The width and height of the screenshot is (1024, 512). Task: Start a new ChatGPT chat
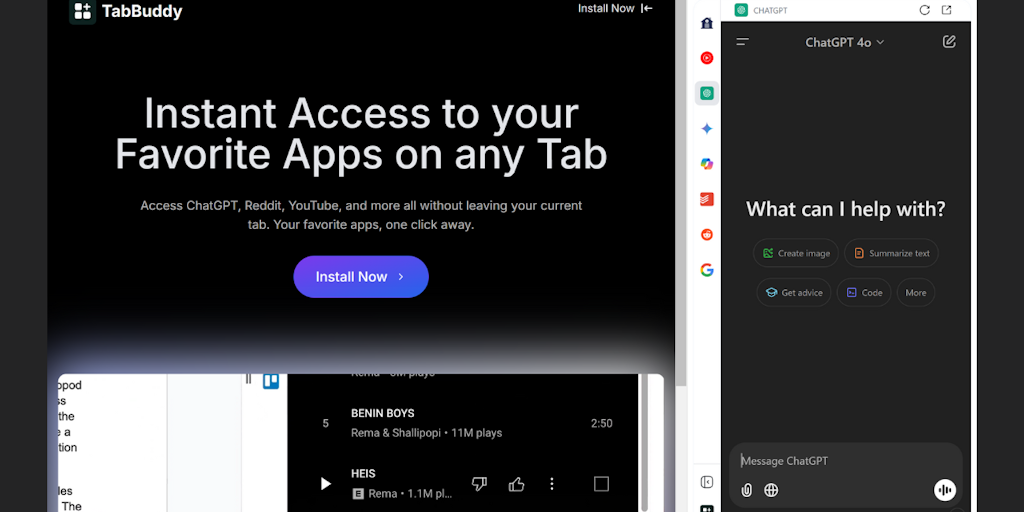tap(949, 42)
